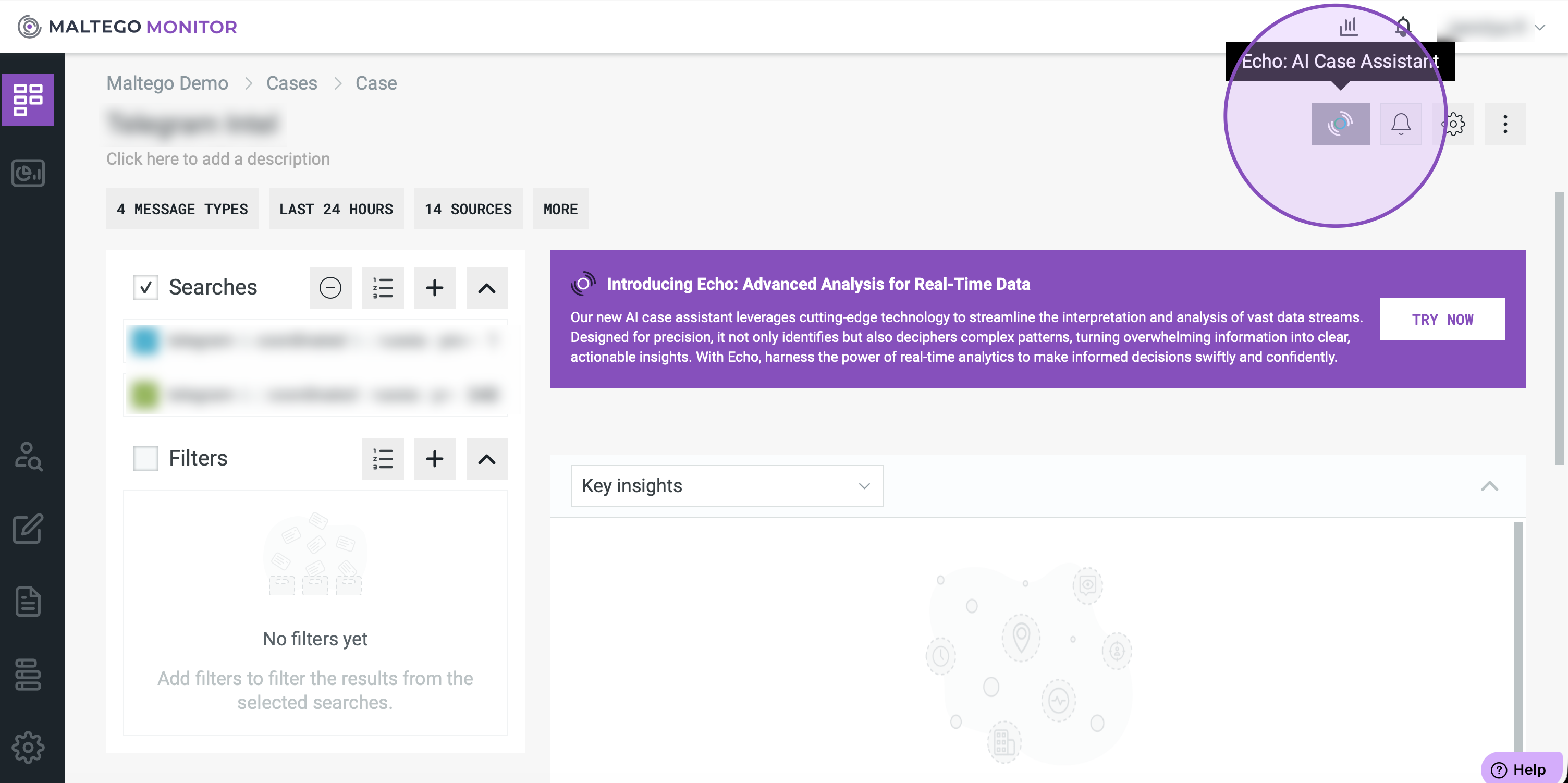Open the Last 24 Hours filter
Screen dimensions: 1568x783
coord(336,209)
